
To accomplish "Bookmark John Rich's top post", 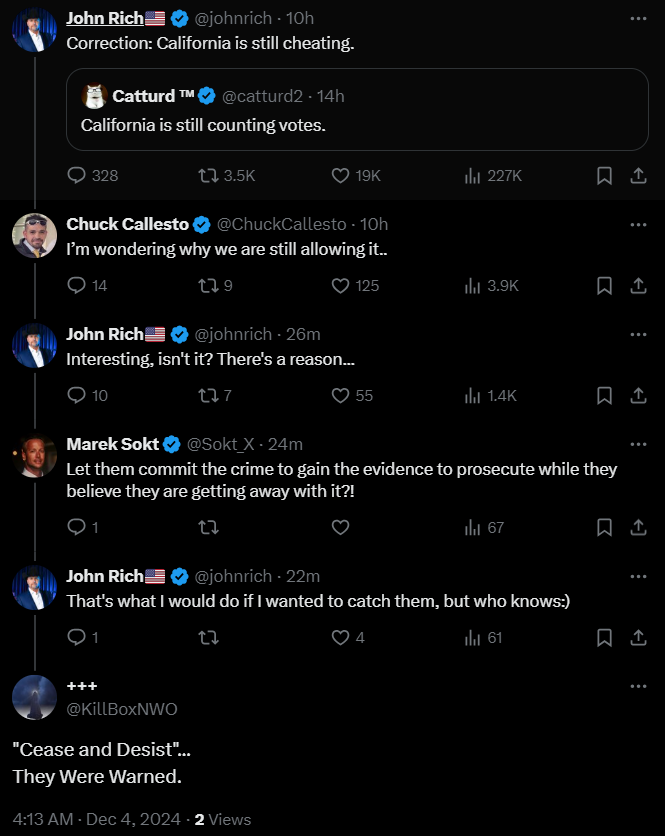I will pyautogui.click(x=604, y=175).
